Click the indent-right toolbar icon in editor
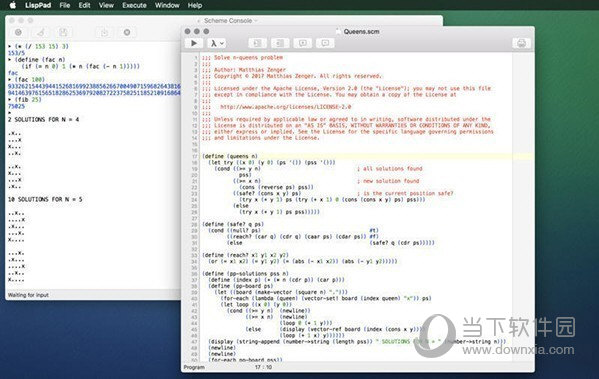This screenshot has width=599, height=379. click(257, 43)
